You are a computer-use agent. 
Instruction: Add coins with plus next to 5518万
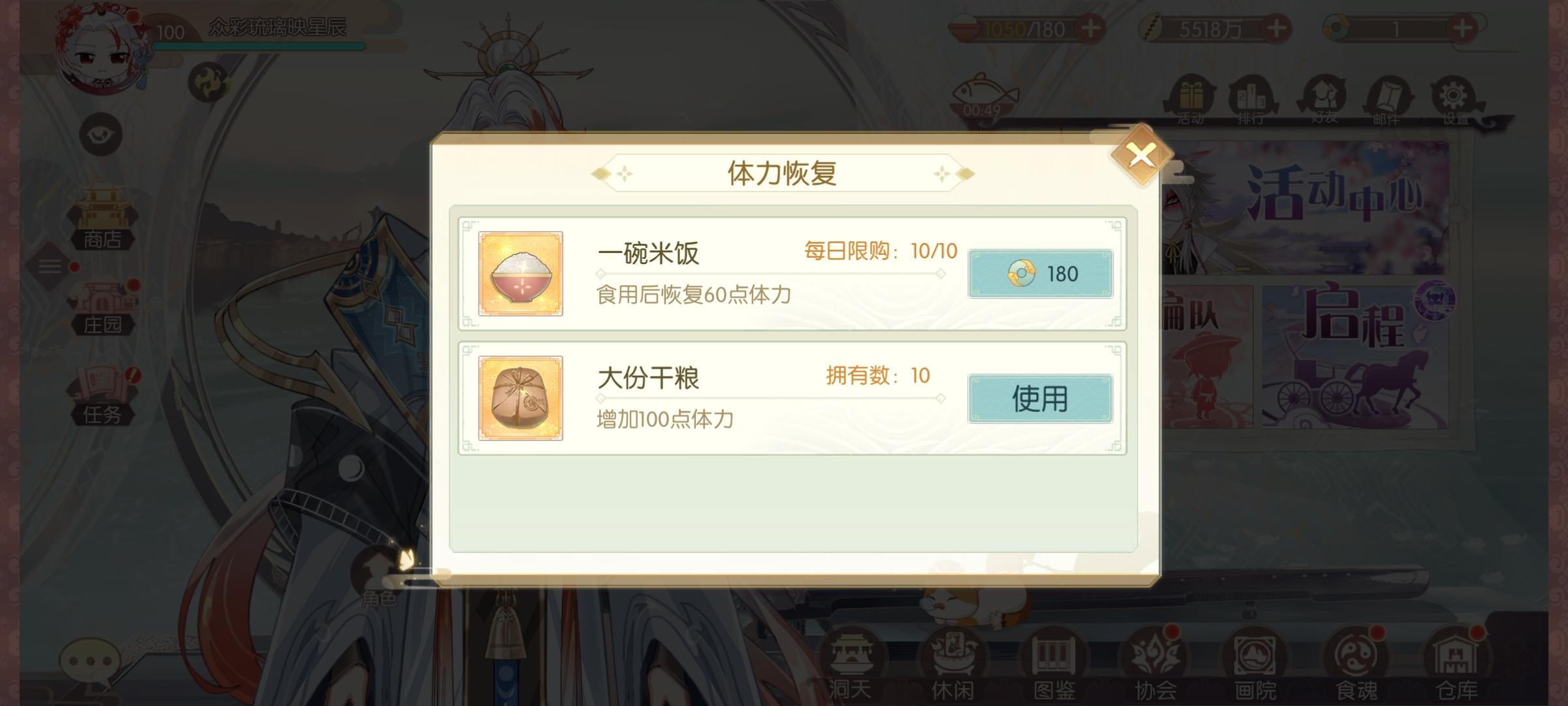1277,29
